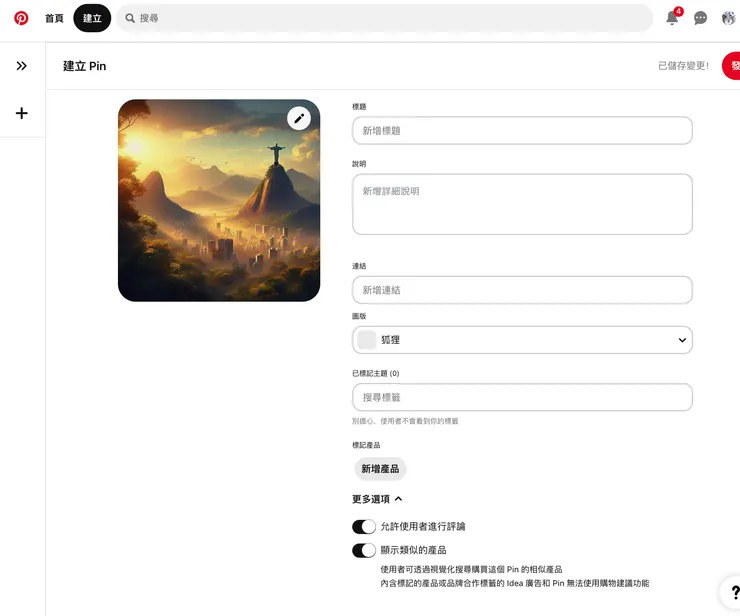This screenshot has width=740, height=616.
Task: Expand the sidebar with double chevron icon
Action: 21,66
